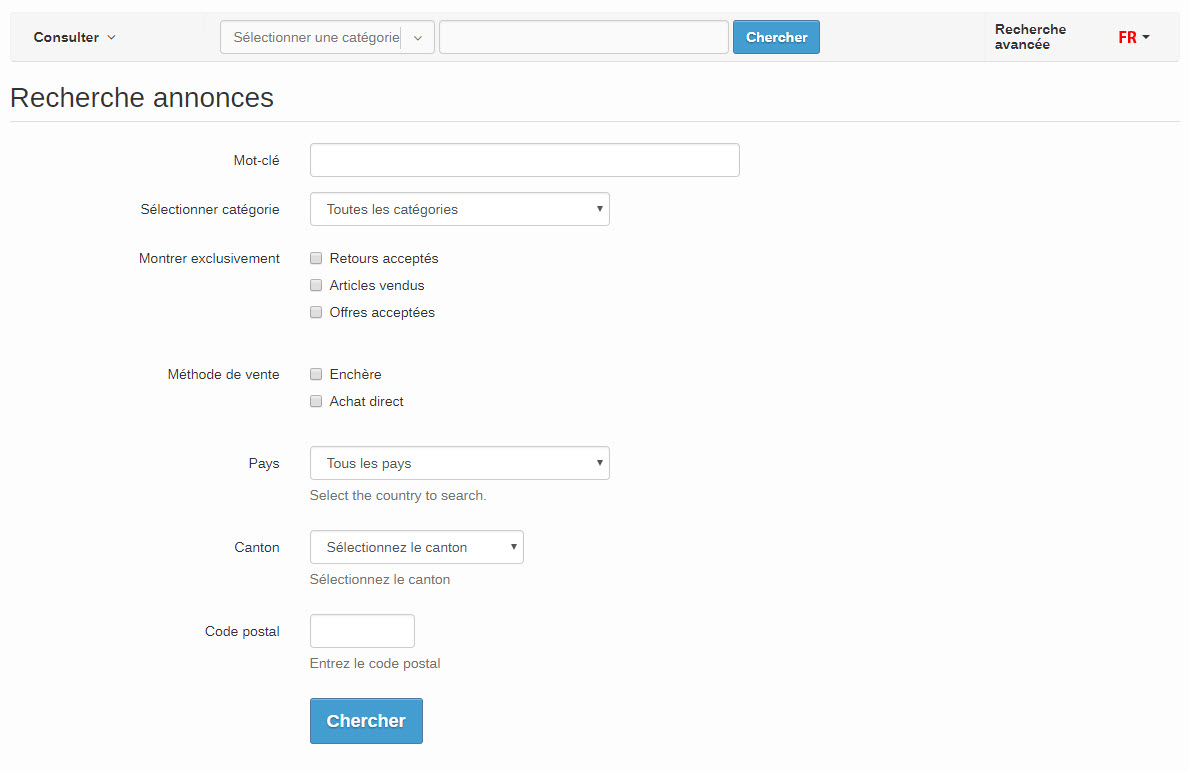This screenshot has height=771, width=1189.
Task: Click the 'Sélectionnez le canton' hint below dropdown
Action: coord(380,579)
